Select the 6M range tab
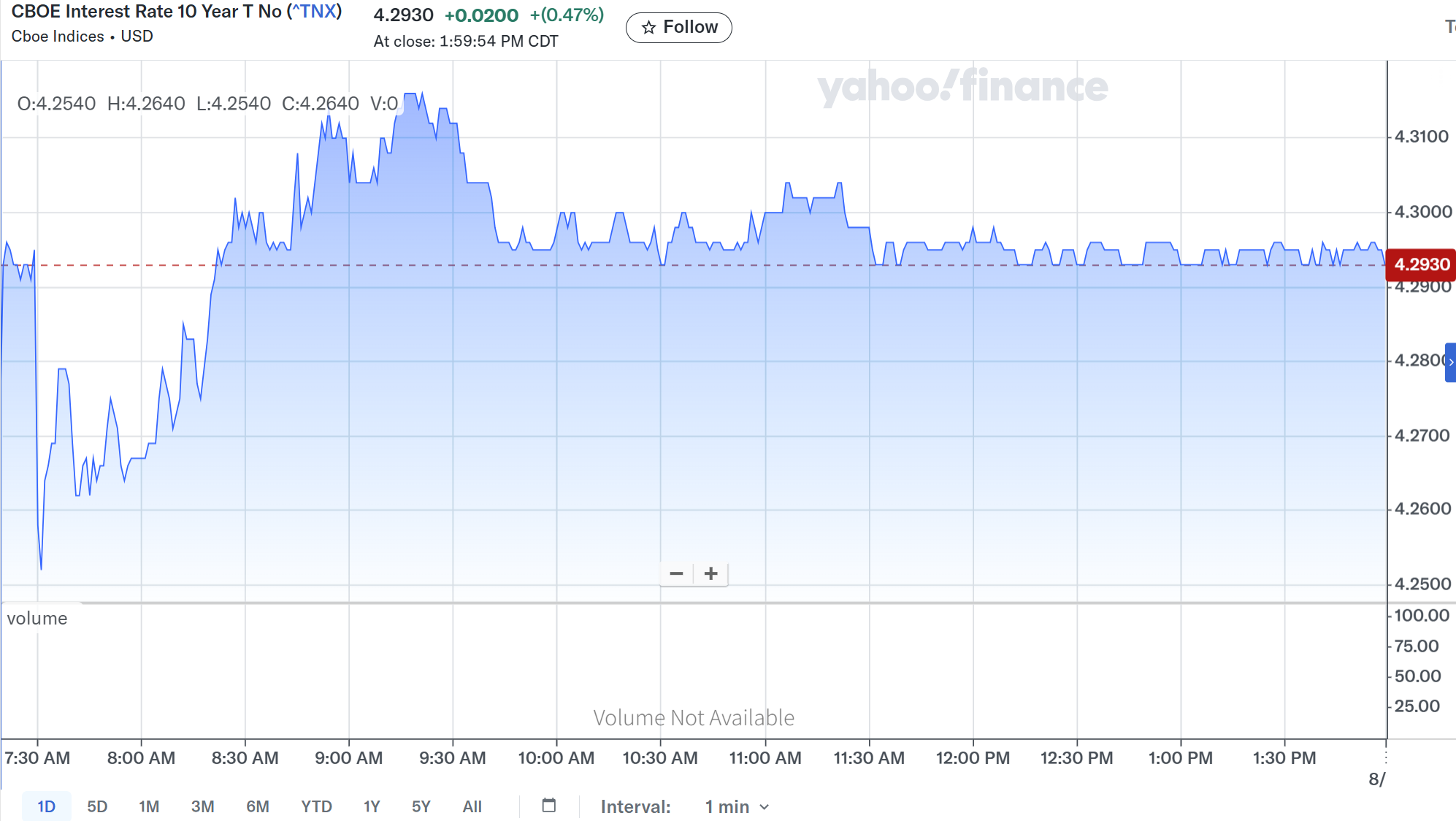Viewport: 1456px width, 821px height. pos(257,806)
